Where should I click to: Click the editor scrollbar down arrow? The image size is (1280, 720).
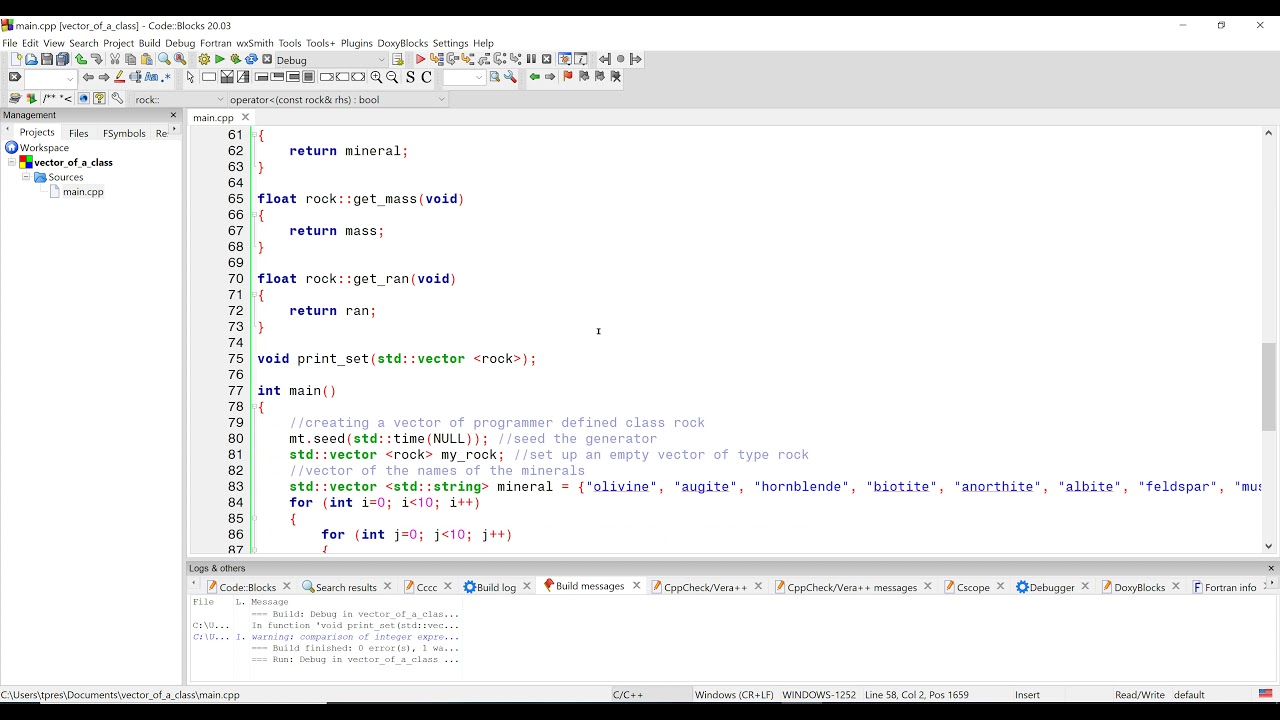(1269, 546)
